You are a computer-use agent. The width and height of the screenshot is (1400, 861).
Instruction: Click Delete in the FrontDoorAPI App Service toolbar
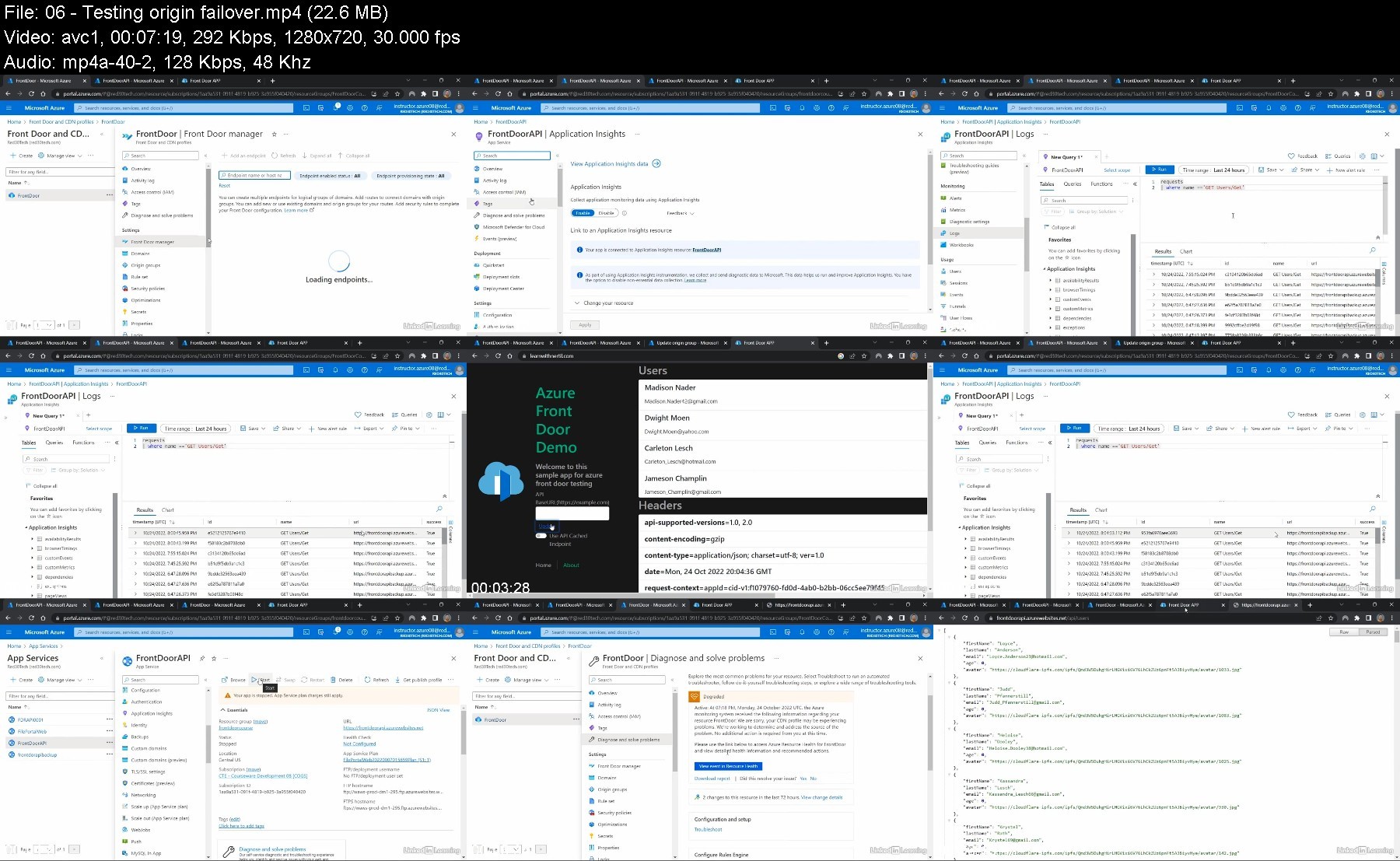coord(342,680)
